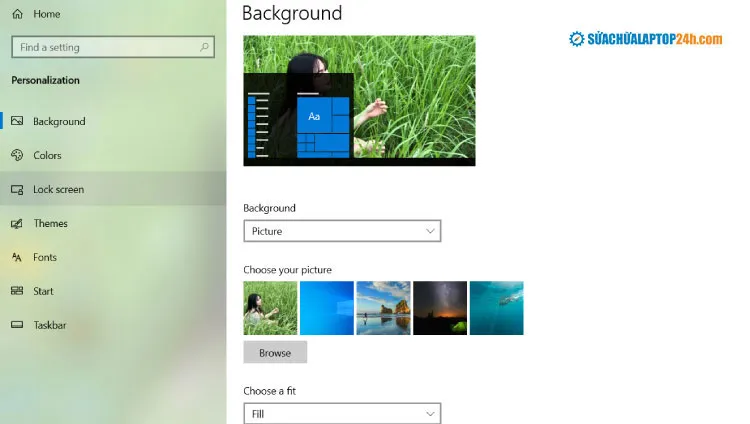Viewport: 750px width, 424px height.
Task: Pick the beach with rock wallpaper thumbnail
Action: point(384,308)
